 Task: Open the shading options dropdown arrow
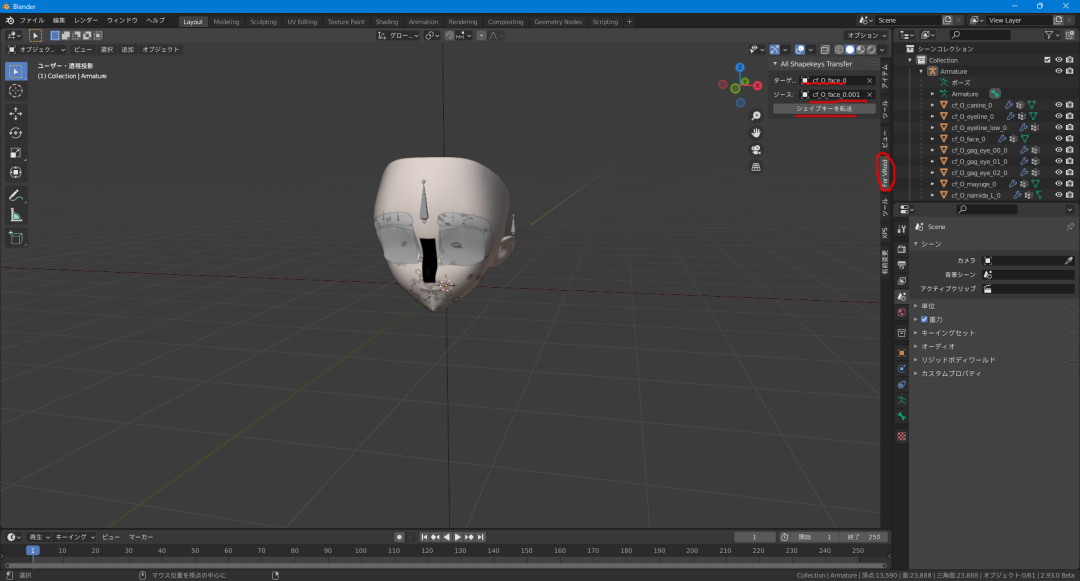click(x=882, y=50)
